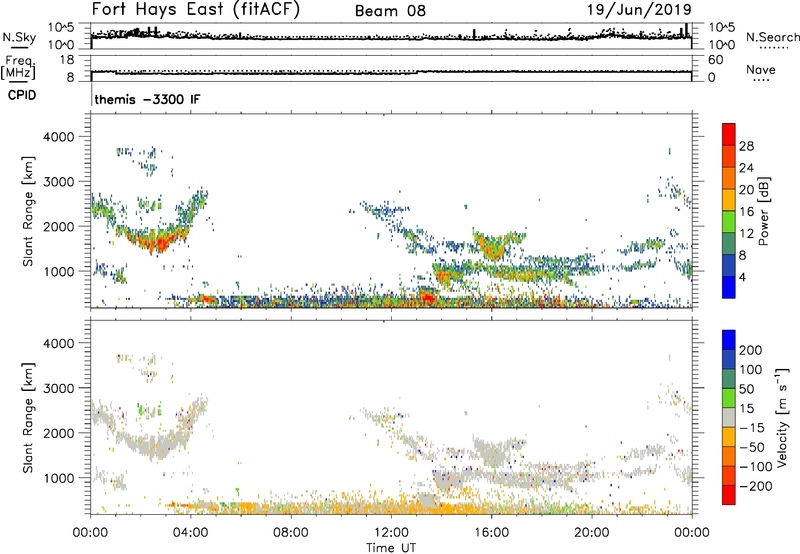The image size is (800, 554).
Task: Click the frequency trace line in the Freq panel
Action: pyautogui.click(x=391, y=72)
